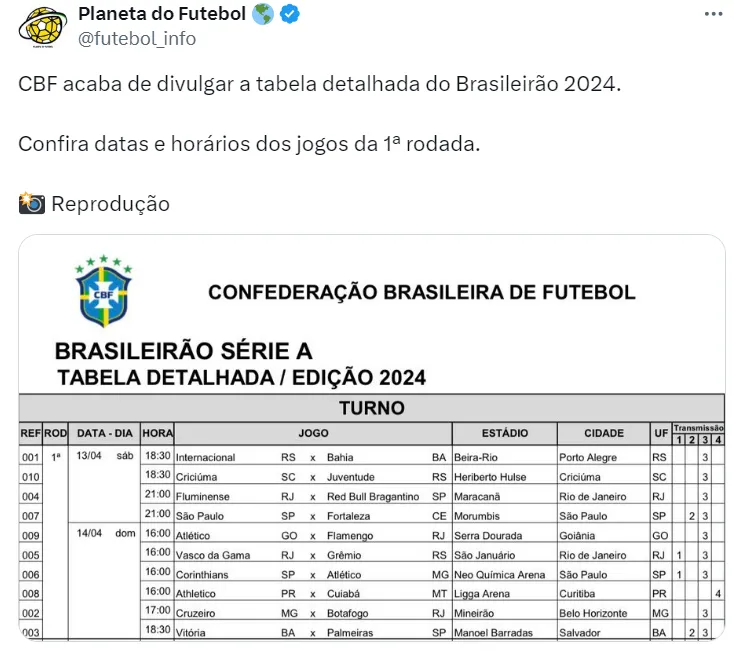This screenshot has height=651, width=734.
Task: Click the Transmissão column header
Action: point(698,427)
